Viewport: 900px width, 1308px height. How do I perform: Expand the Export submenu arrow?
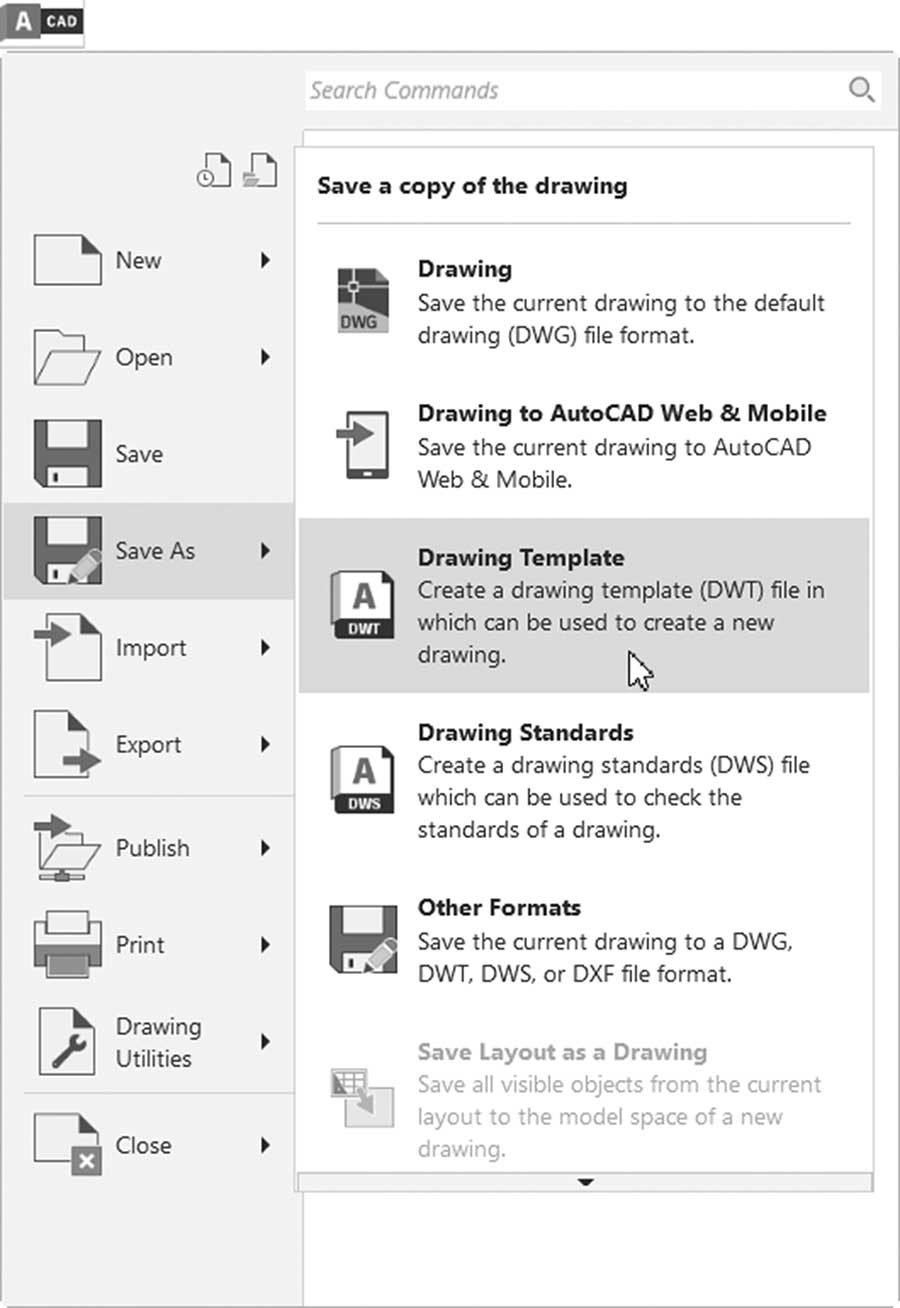pos(265,744)
